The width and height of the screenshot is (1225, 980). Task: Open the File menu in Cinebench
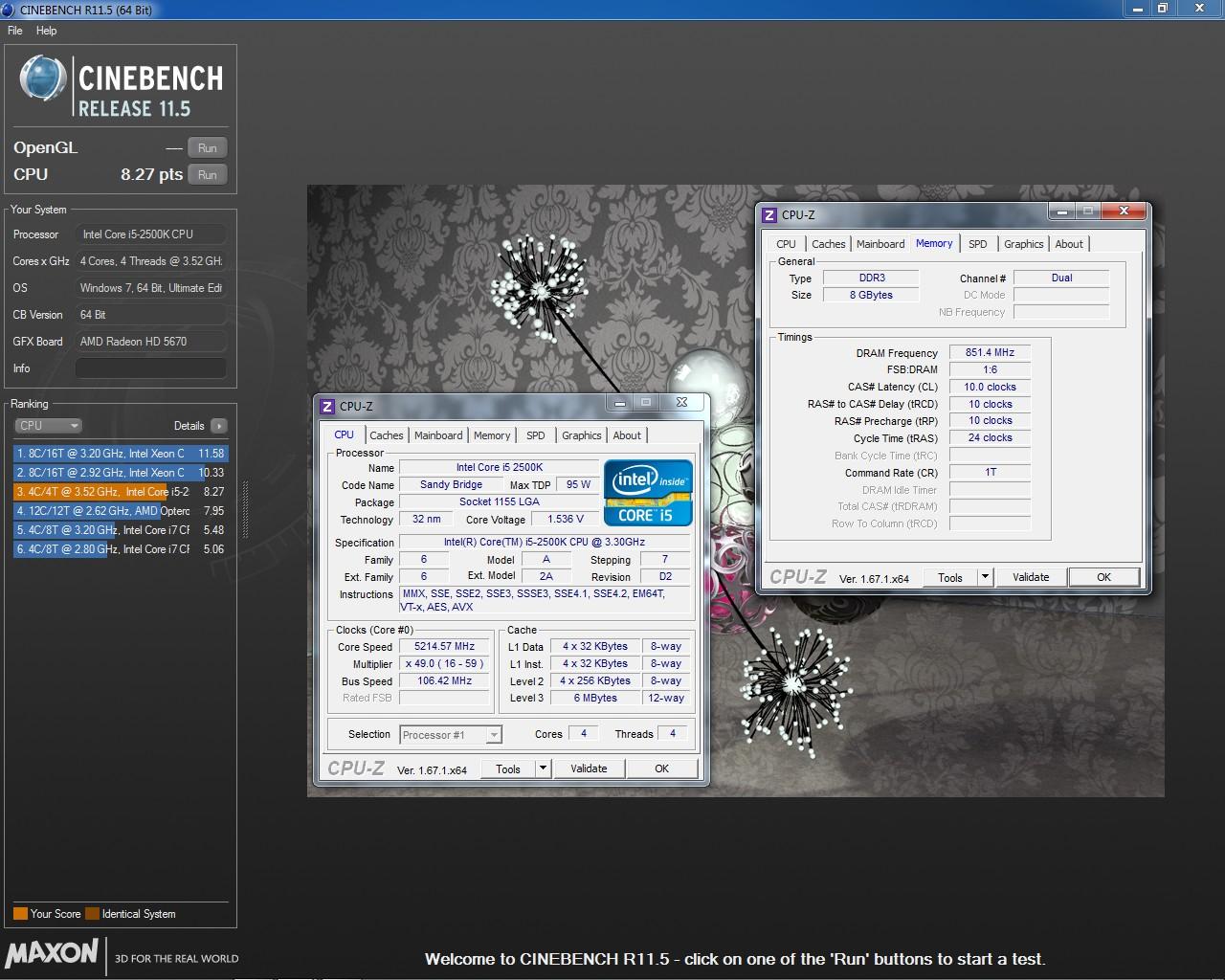click(15, 31)
